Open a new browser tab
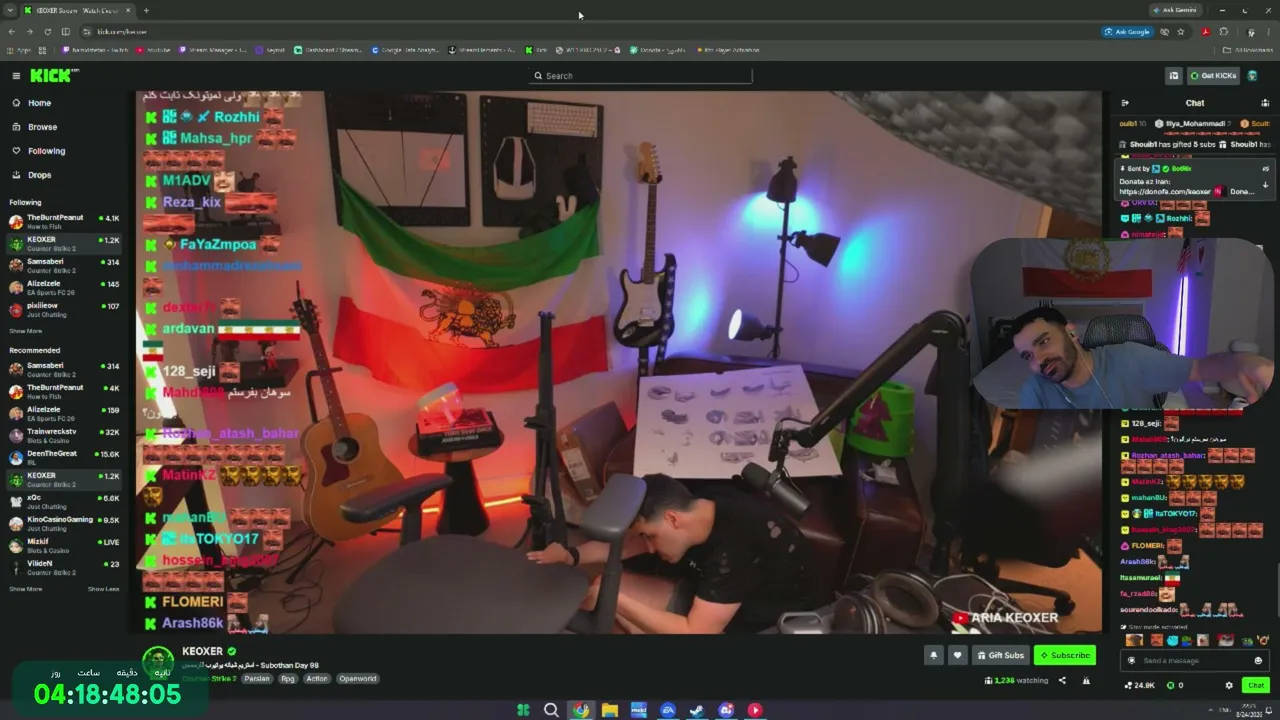The width and height of the screenshot is (1280, 720). [x=146, y=10]
